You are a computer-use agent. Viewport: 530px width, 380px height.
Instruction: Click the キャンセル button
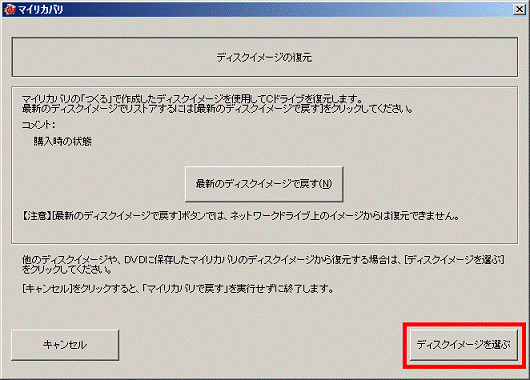pyautogui.click(x=65, y=345)
